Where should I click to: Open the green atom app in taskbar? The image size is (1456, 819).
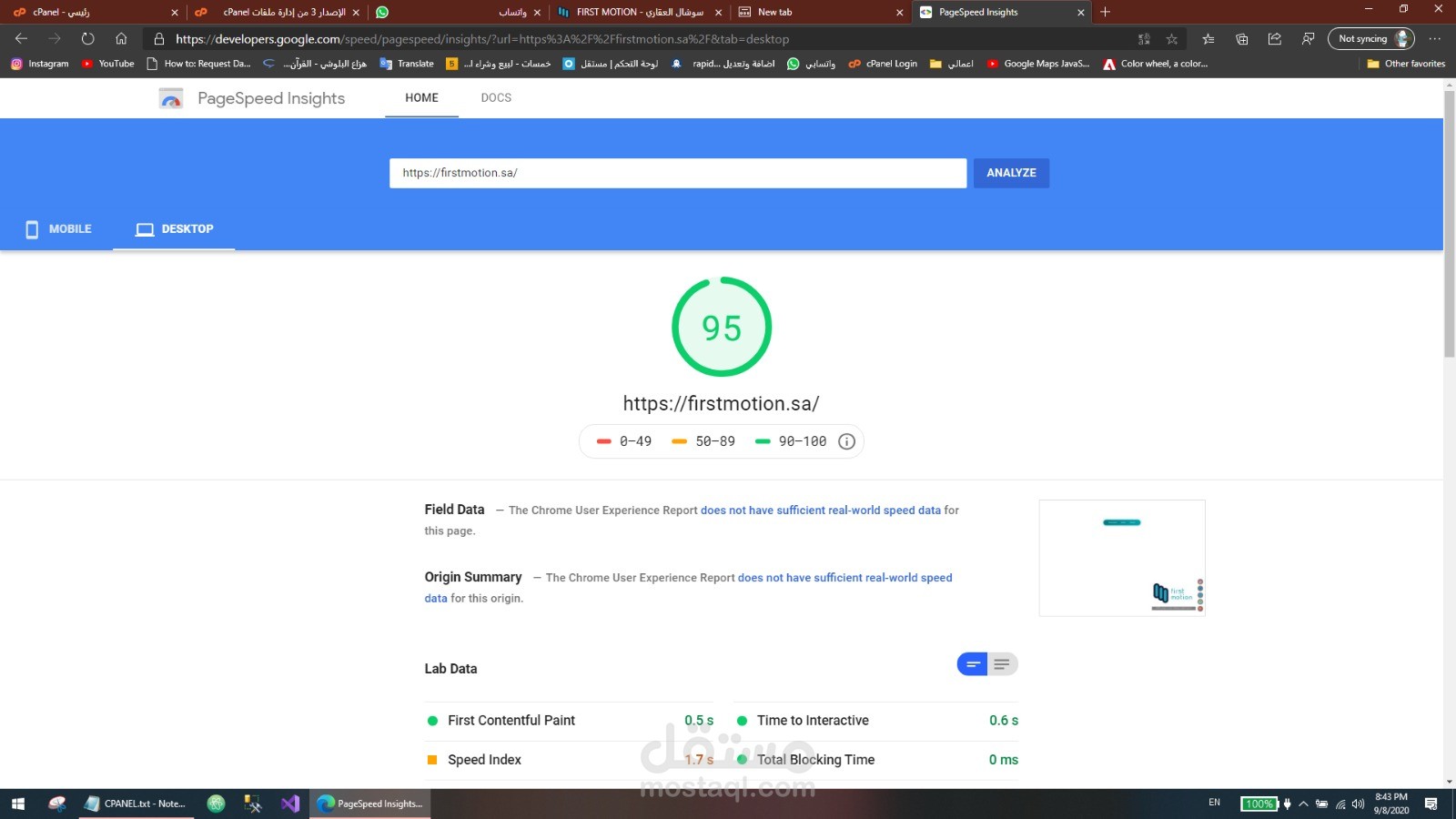[216, 804]
